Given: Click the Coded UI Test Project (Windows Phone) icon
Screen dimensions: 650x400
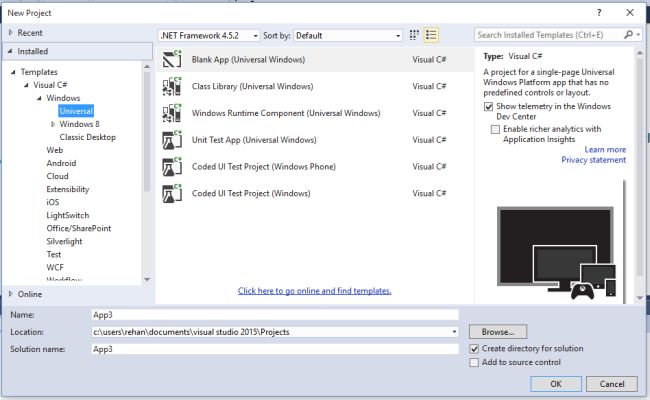Looking at the screenshot, I should [172, 167].
